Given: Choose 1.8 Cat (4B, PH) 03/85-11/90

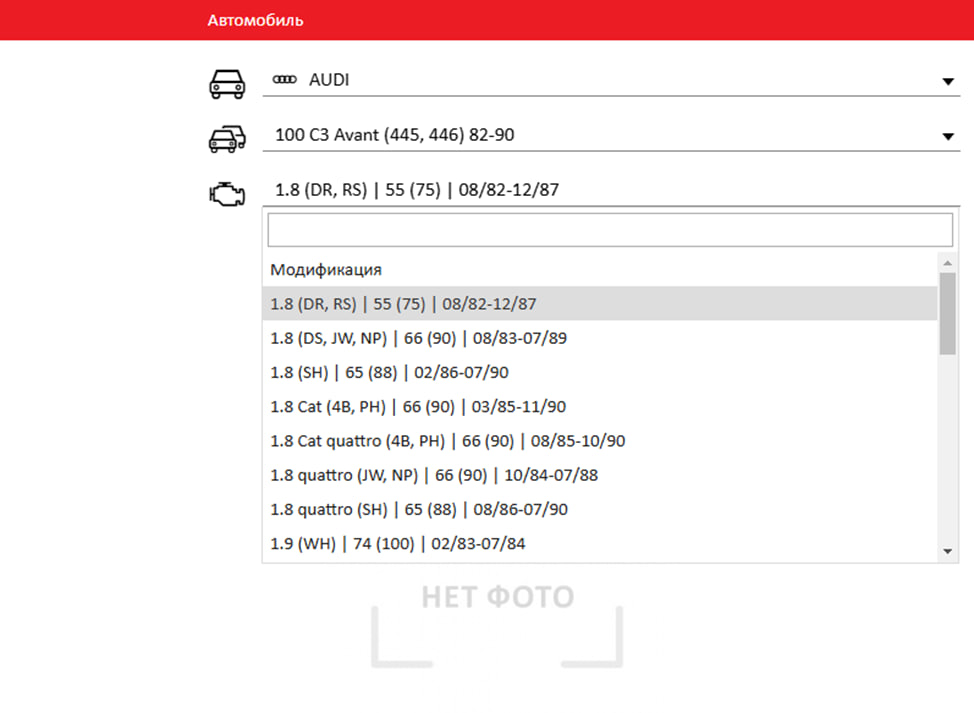Looking at the screenshot, I should (x=599, y=406).
